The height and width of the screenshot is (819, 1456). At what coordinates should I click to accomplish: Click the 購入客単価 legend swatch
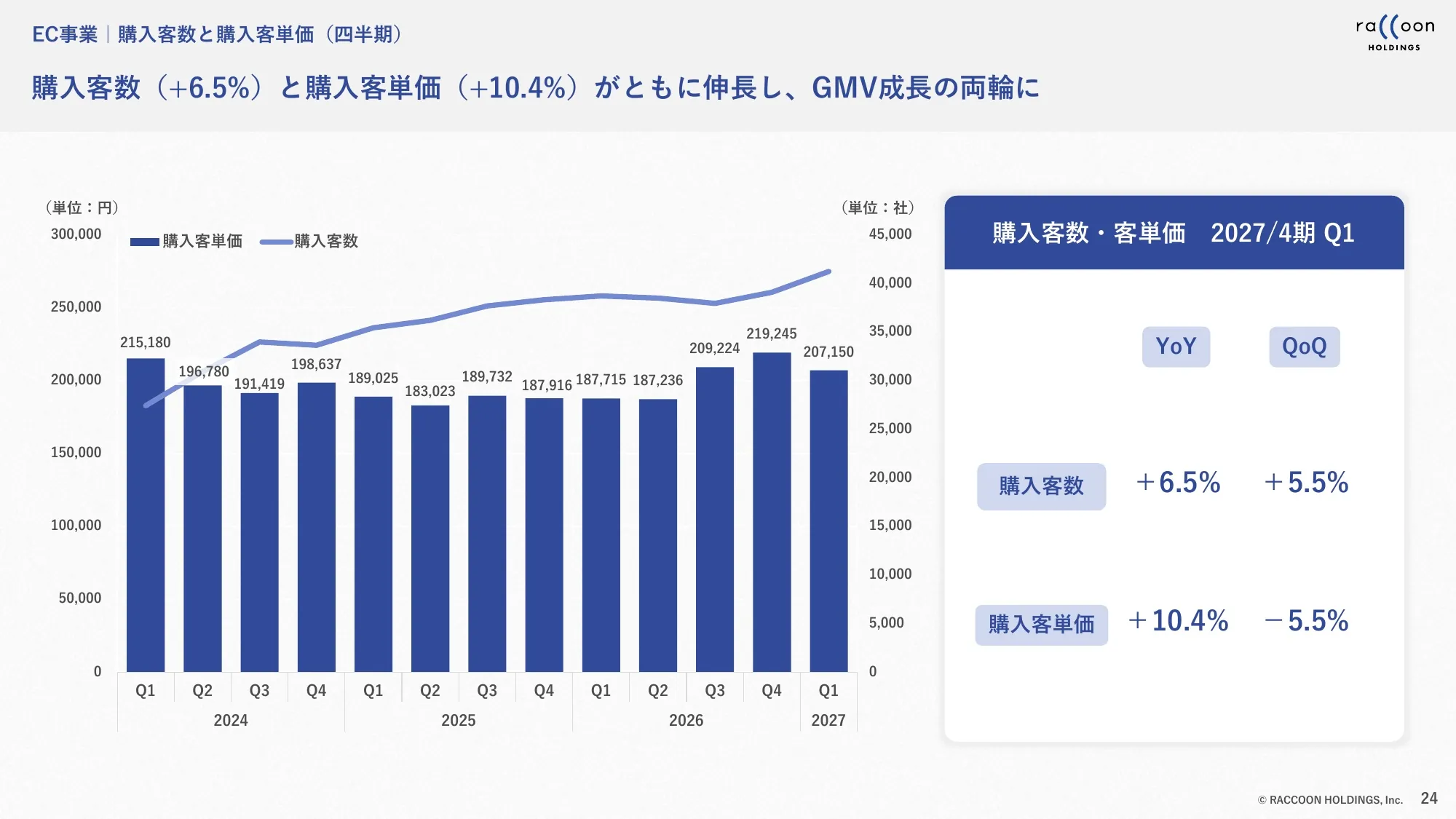(145, 242)
